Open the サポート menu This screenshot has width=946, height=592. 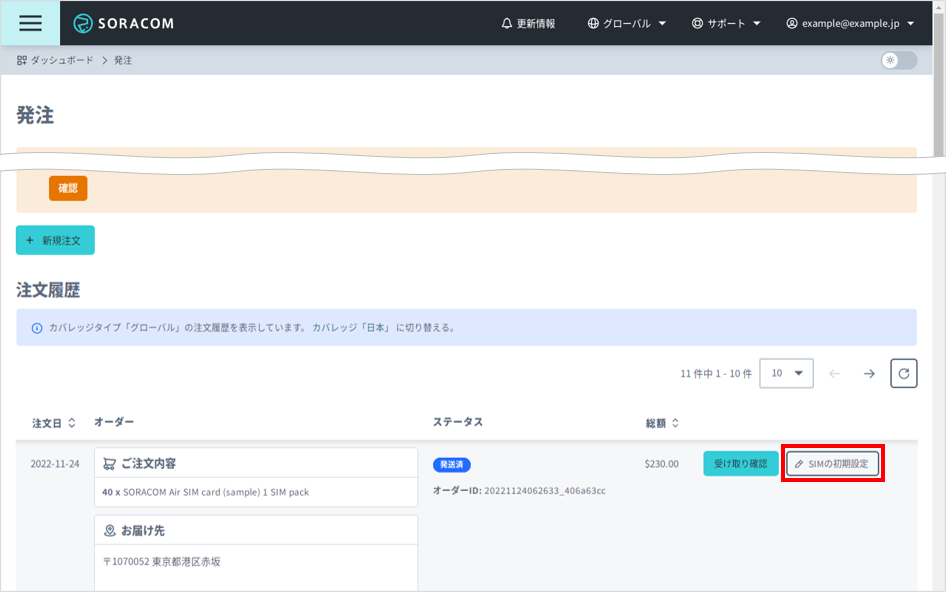[x=726, y=24]
